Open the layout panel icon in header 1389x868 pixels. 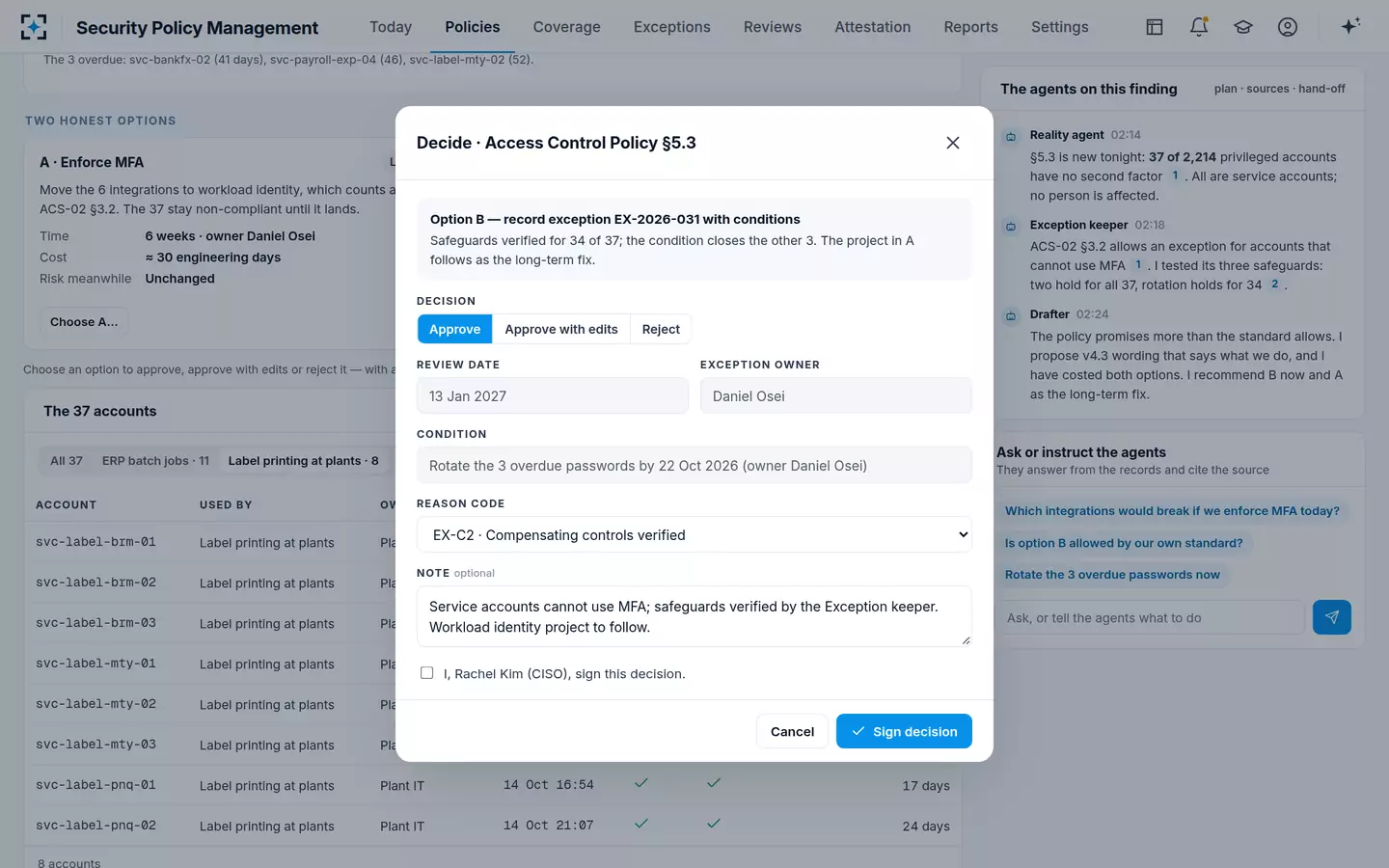(1155, 27)
